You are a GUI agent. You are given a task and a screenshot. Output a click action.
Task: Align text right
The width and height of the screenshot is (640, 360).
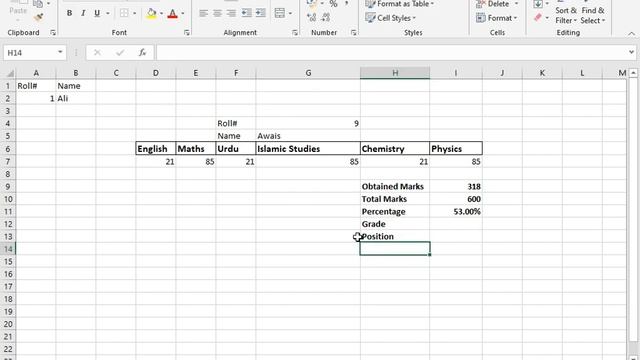(x=231, y=13)
